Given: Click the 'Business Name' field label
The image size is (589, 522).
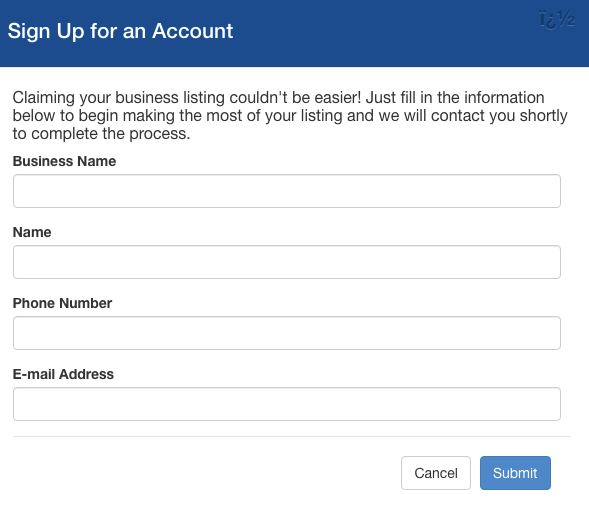Looking at the screenshot, I should [64, 161].
